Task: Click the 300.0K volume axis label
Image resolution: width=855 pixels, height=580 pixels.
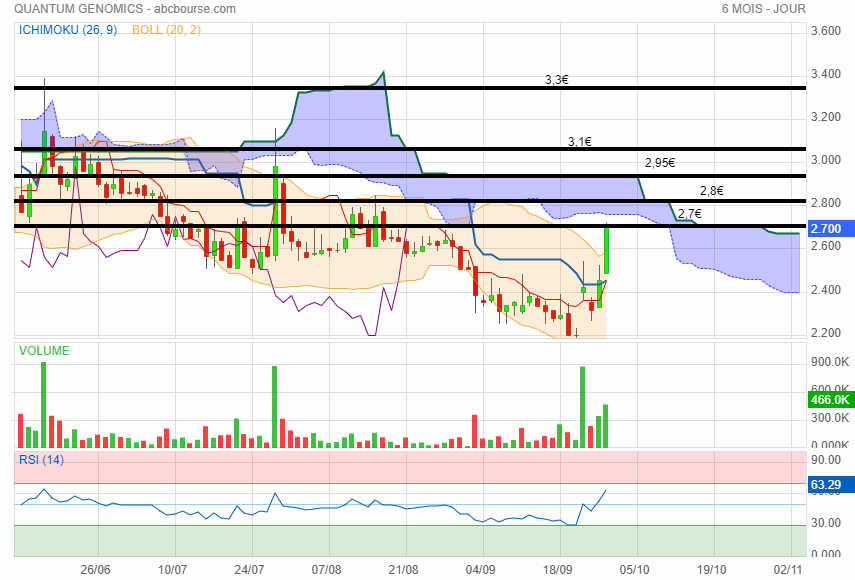Action: [829, 418]
